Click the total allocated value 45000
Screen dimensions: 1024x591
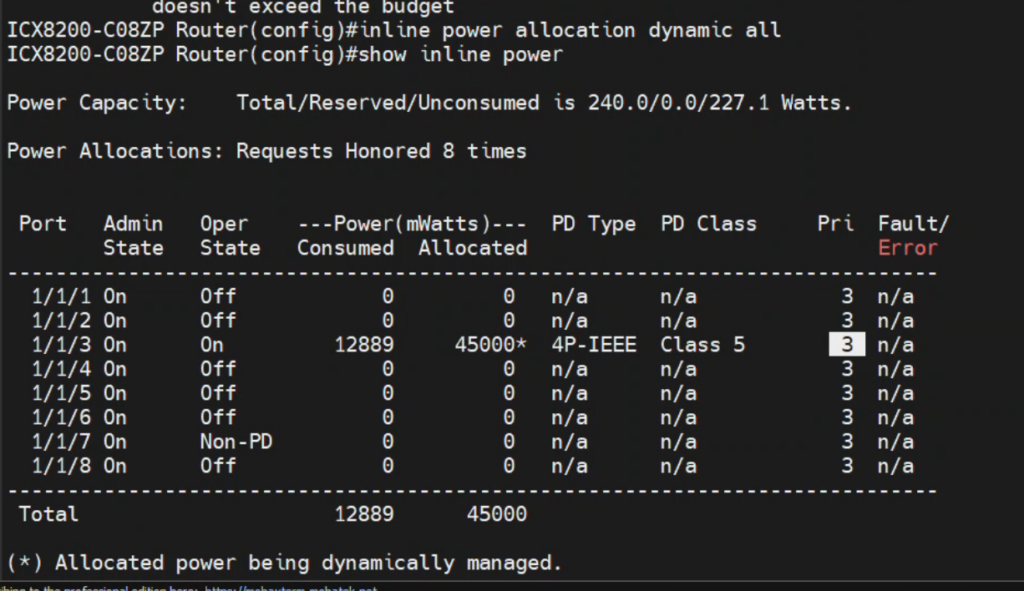point(496,514)
